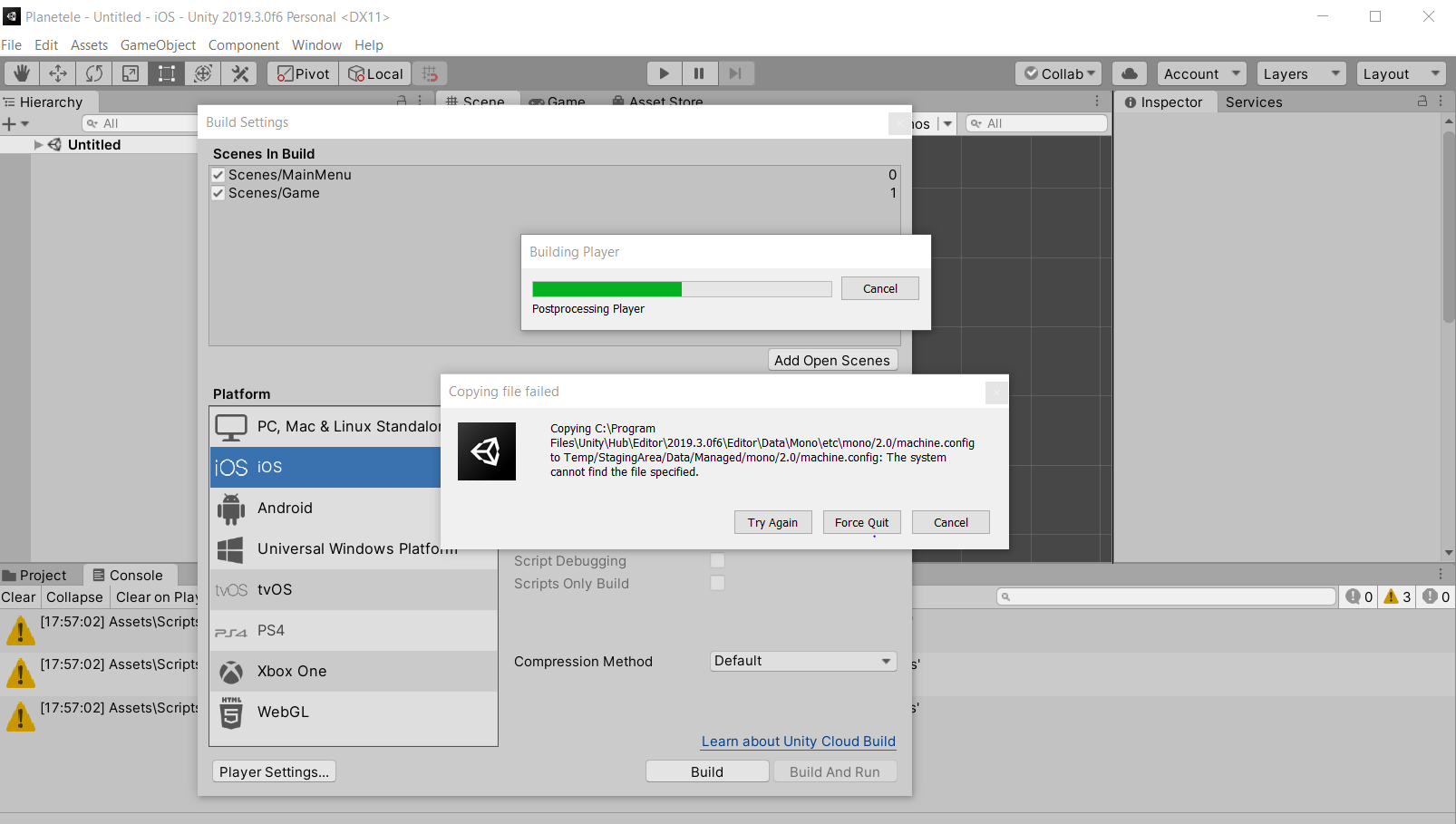Image resolution: width=1456 pixels, height=824 pixels.
Task: Click Clear button in Console
Action: pyautogui.click(x=19, y=596)
